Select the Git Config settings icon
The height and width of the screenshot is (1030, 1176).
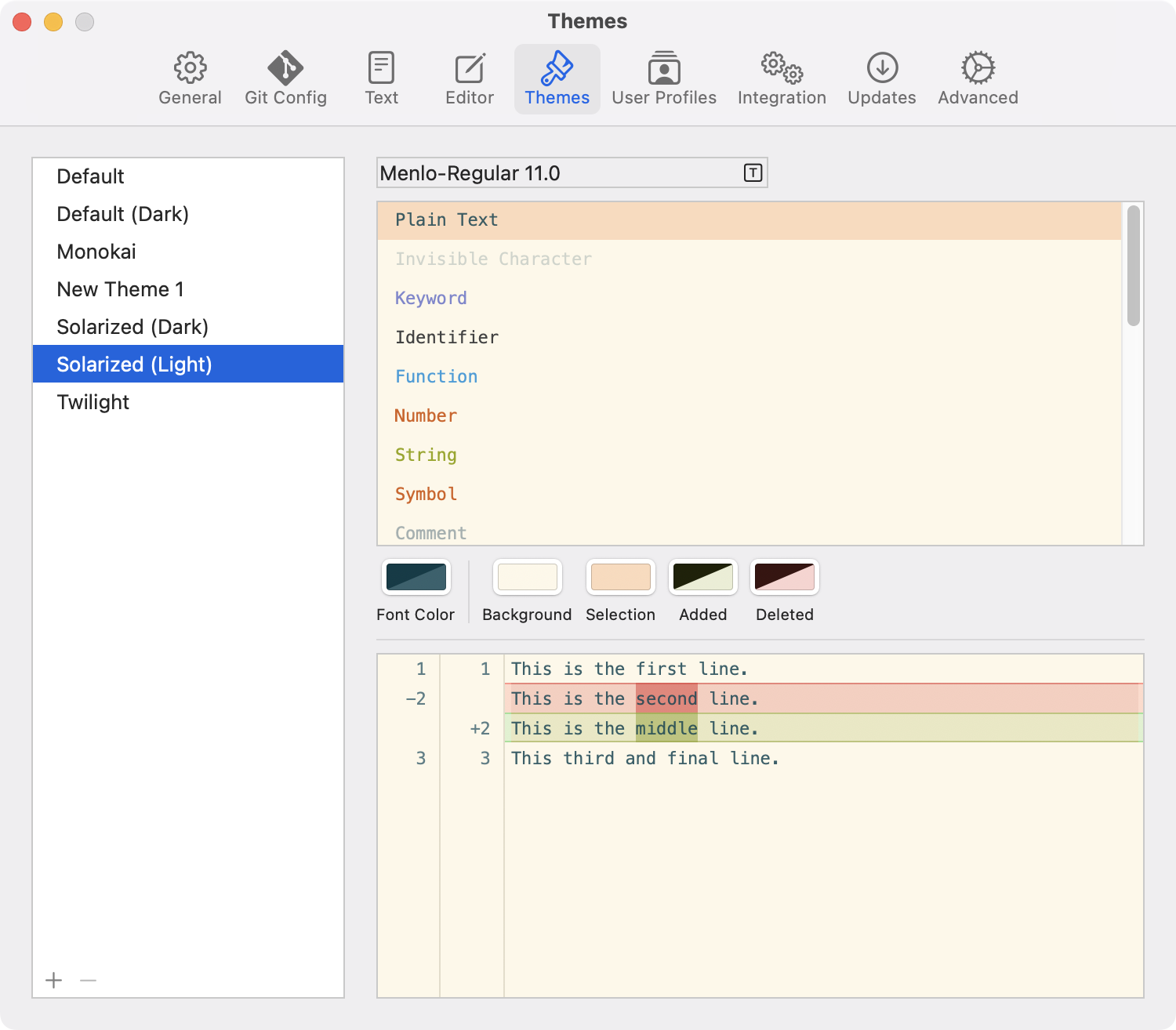tap(285, 76)
